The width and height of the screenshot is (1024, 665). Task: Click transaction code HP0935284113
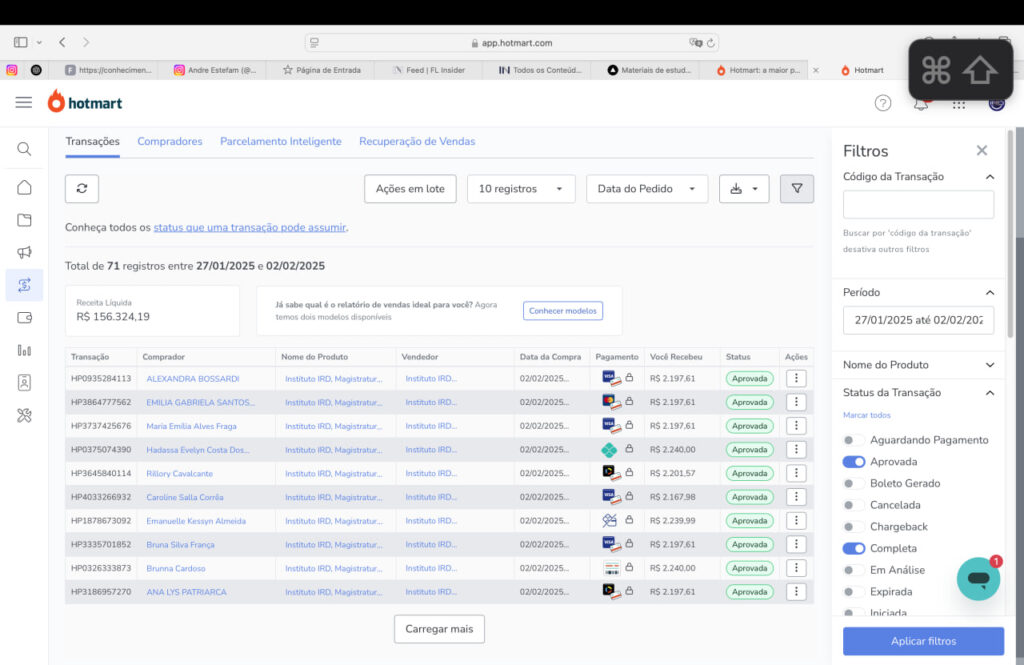[x=101, y=378]
